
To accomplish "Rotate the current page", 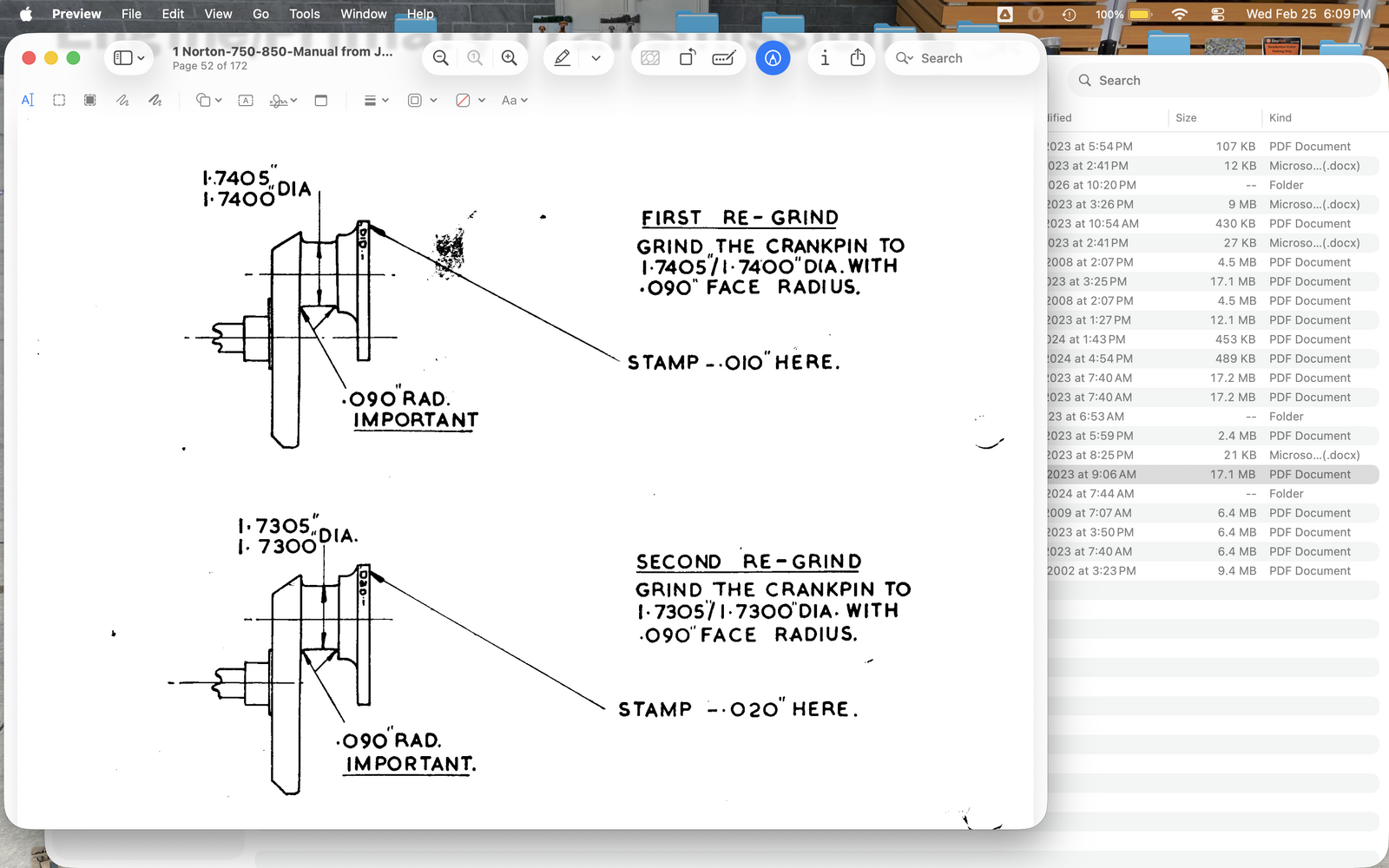I will (x=688, y=57).
